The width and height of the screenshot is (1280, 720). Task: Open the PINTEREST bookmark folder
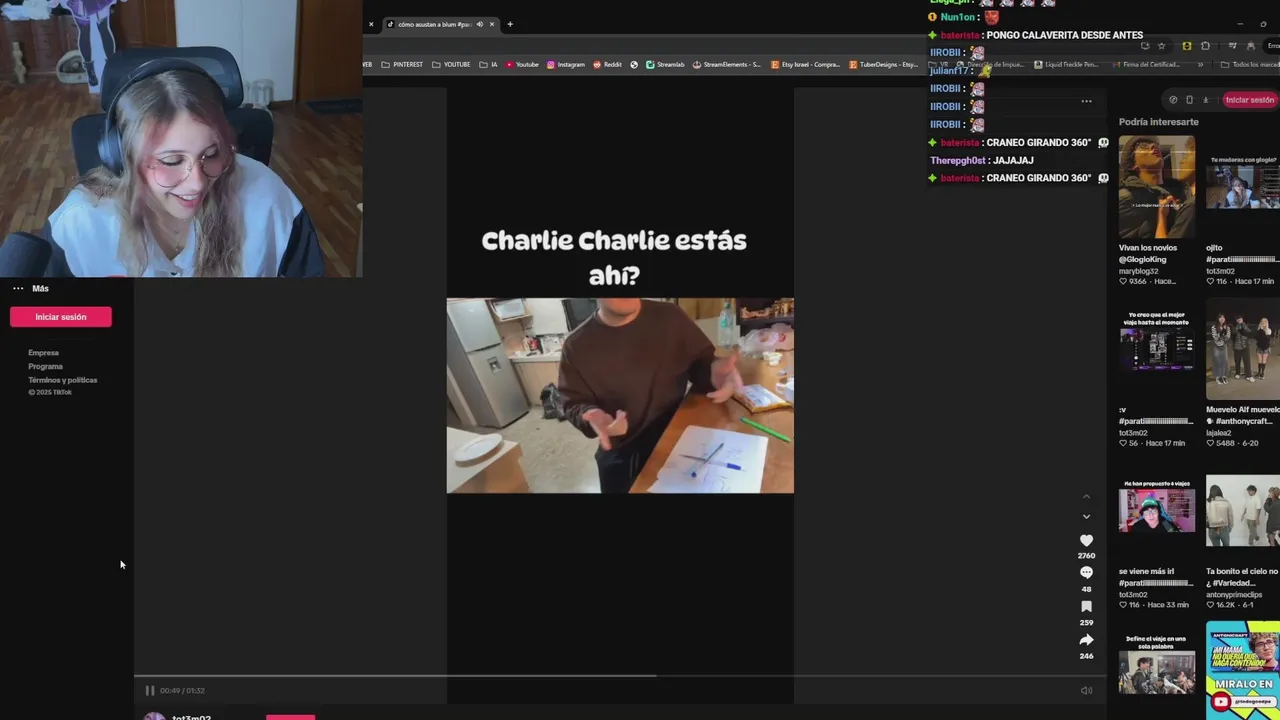tap(402, 64)
